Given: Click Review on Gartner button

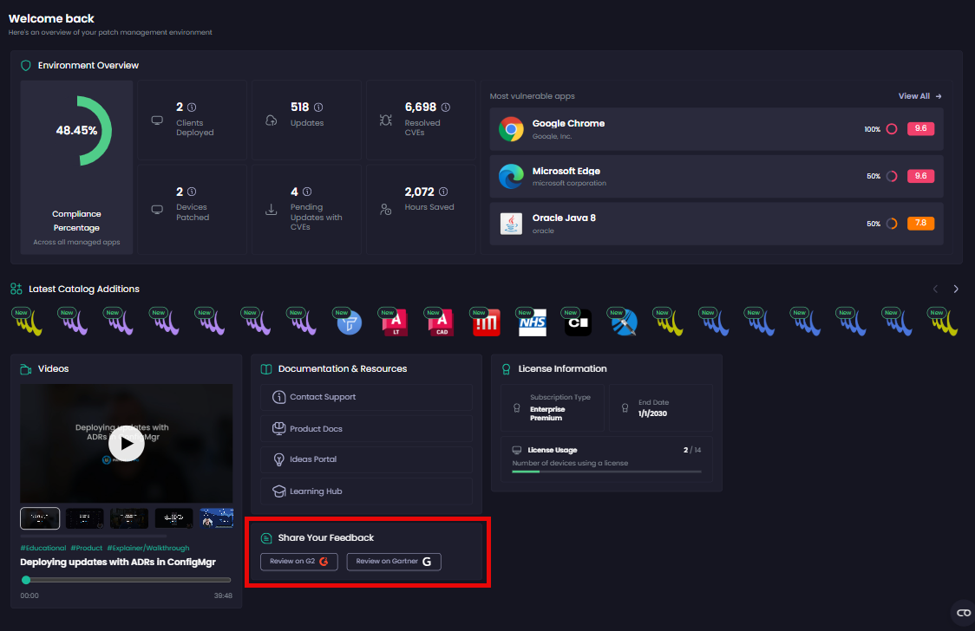Looking at the screenshot, I should pos(394,561).
